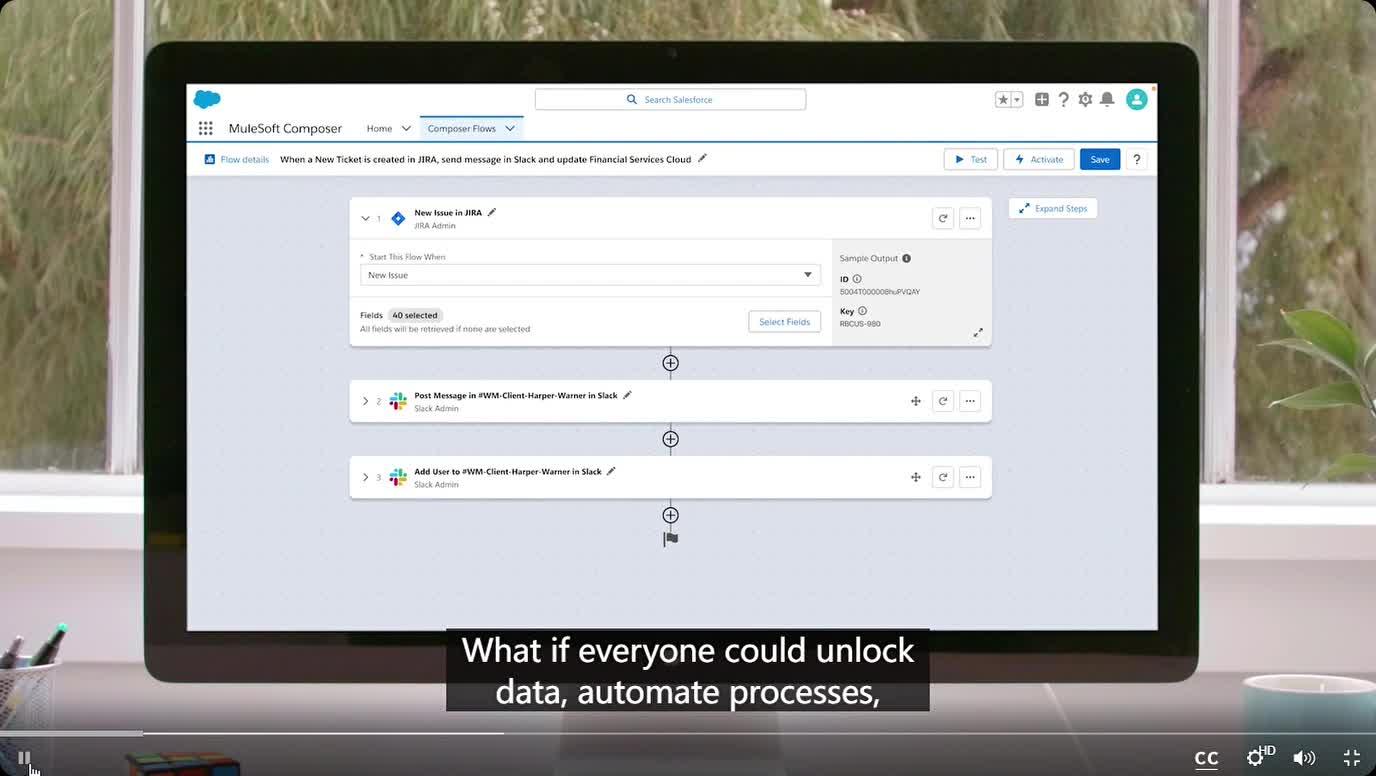This screenshot has height=776, width=1376.
Task: Click the Test button
Action: pos(971,159)
